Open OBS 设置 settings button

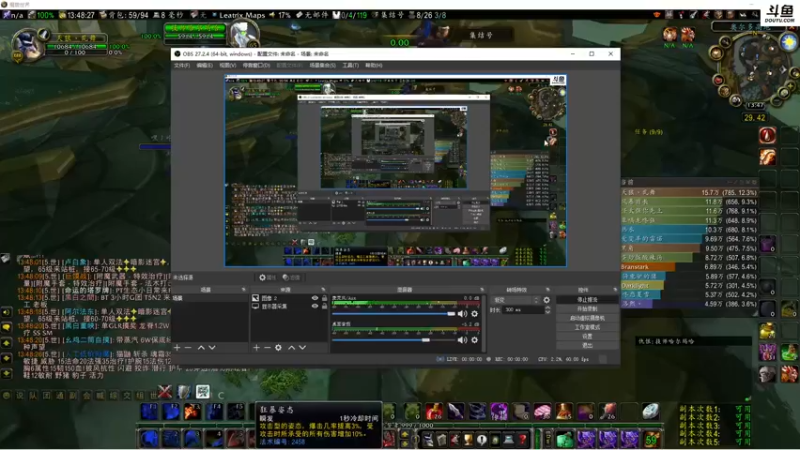click(587, 336)
